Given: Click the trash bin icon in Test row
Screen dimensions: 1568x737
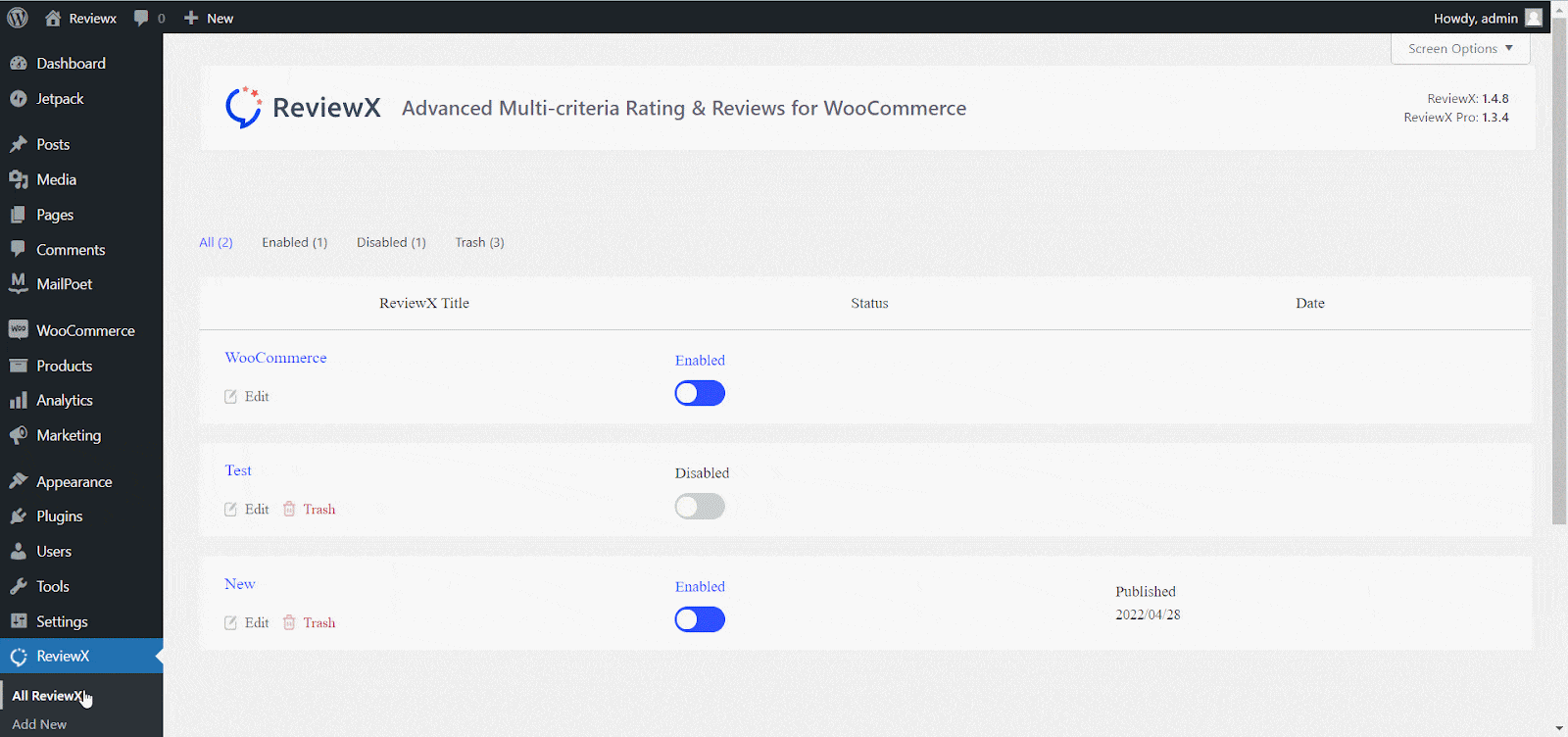Looking at the screenshot, I should [289, 510].
